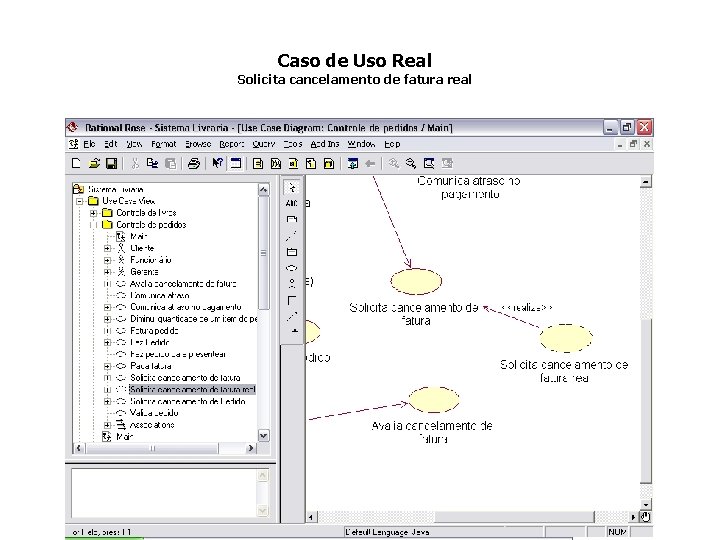Image resolution: width=720 pixels, height=540 pixels.
Task: Select the anchor note line tool
Action: [292, 236]
